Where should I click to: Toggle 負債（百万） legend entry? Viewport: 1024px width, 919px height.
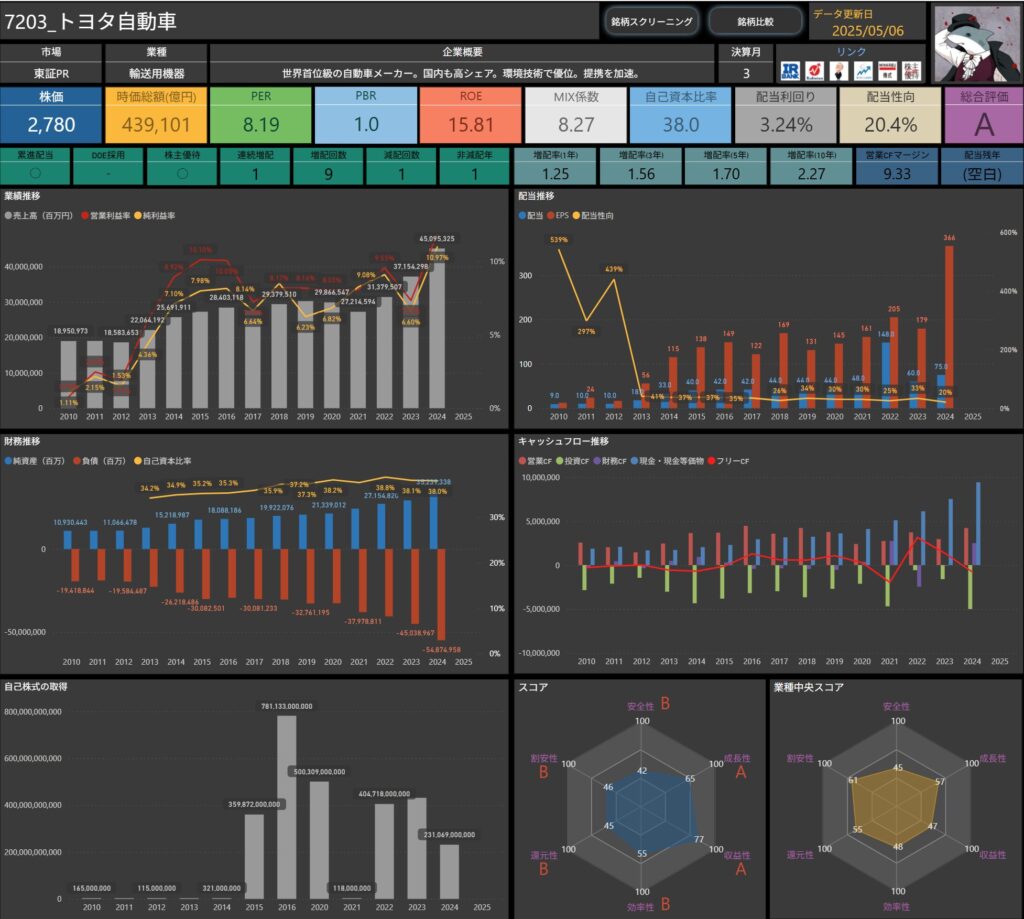point(100,461)
